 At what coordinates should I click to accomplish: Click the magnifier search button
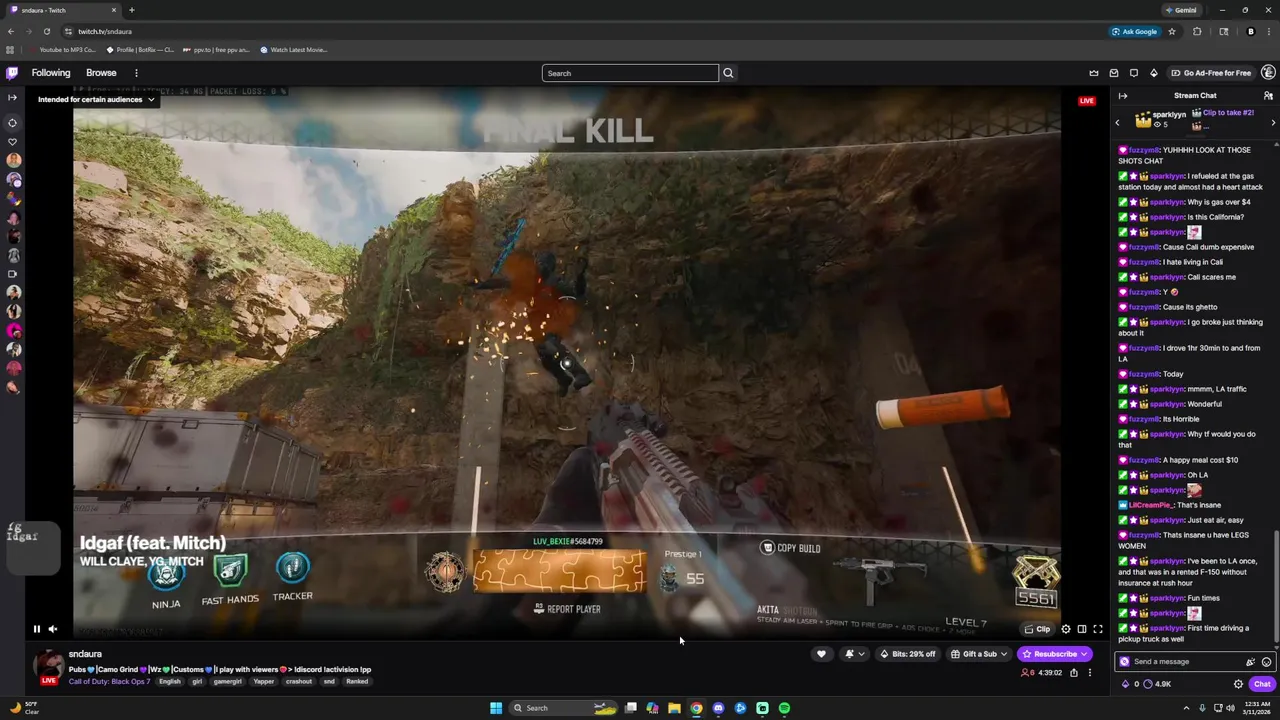[x=728, y=73]
